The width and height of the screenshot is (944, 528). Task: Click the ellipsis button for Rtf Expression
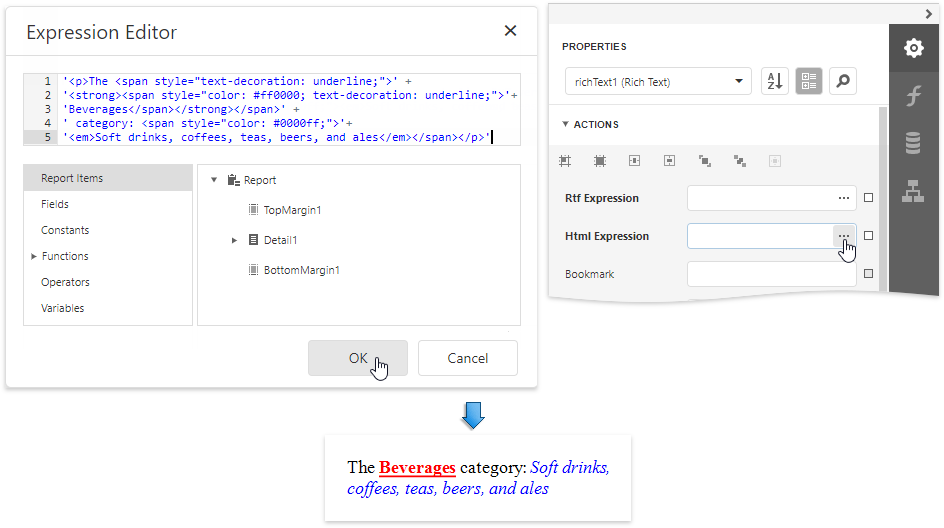click(x=844, y=198)
